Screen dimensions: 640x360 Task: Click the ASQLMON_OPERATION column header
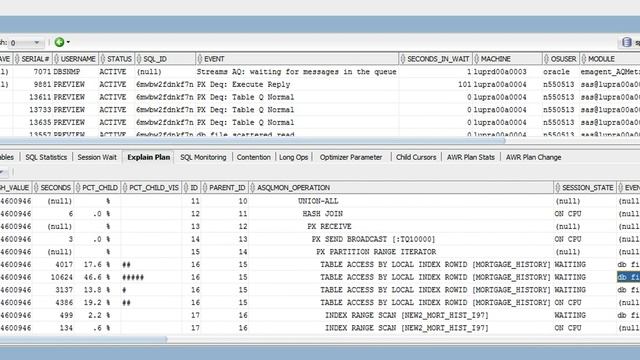click(x=401, y=188)
